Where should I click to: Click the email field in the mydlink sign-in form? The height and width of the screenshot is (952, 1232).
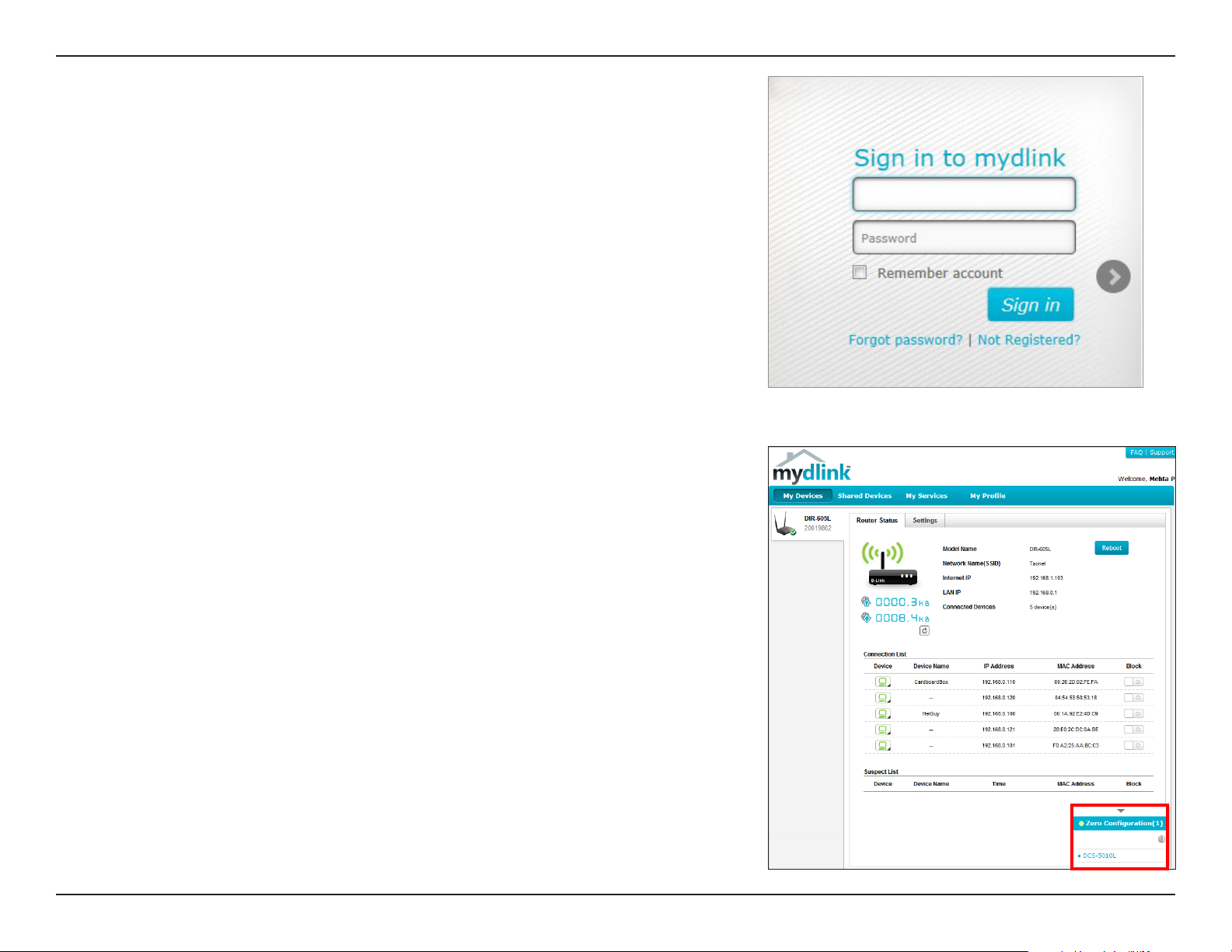point(964,194)
